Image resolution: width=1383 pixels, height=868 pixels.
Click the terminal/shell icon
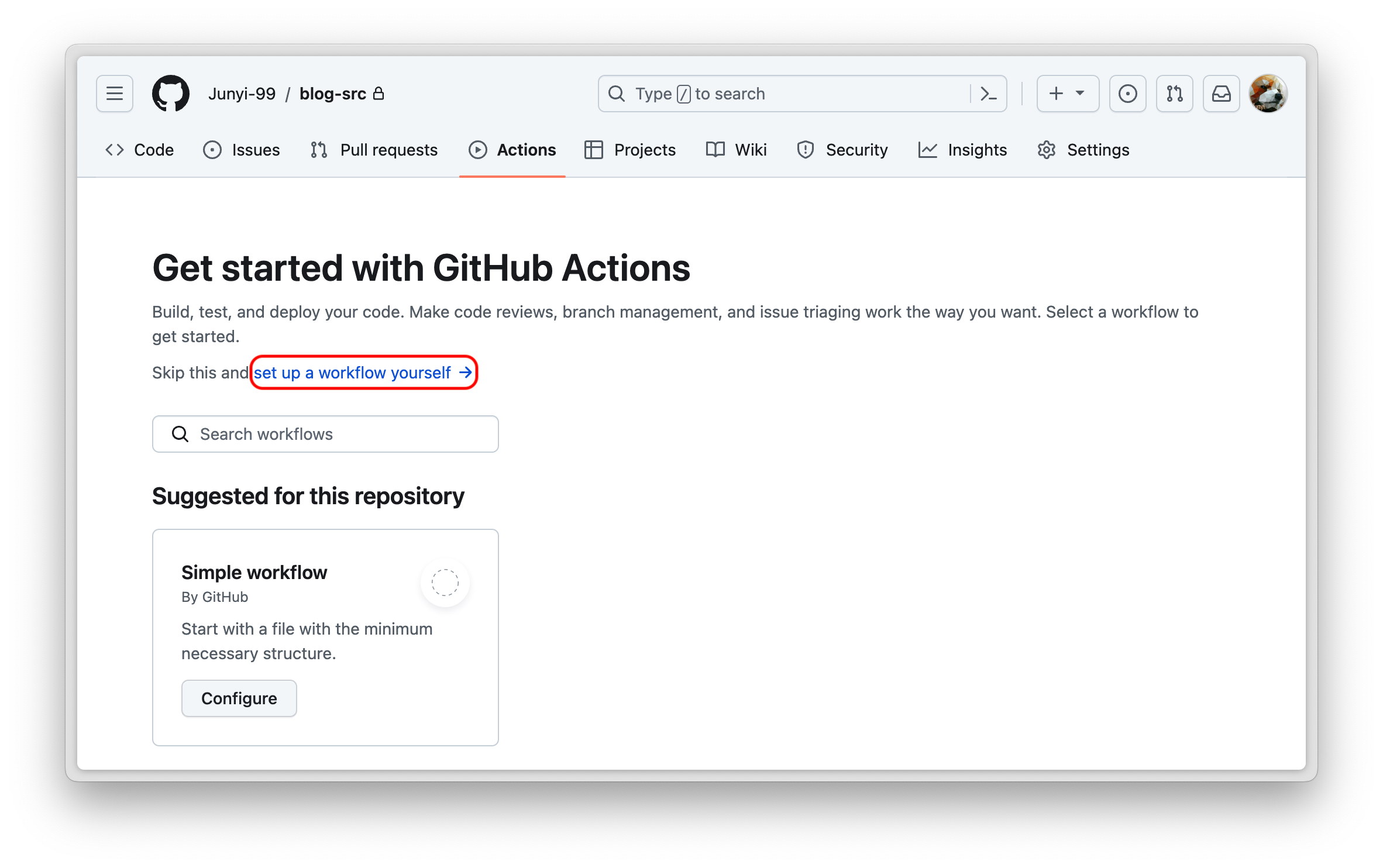click(x=990, y=94)
